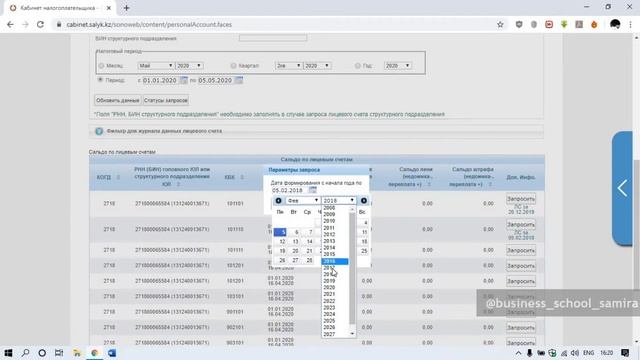Open Task View on the taskbar

[x=59, y=353]
